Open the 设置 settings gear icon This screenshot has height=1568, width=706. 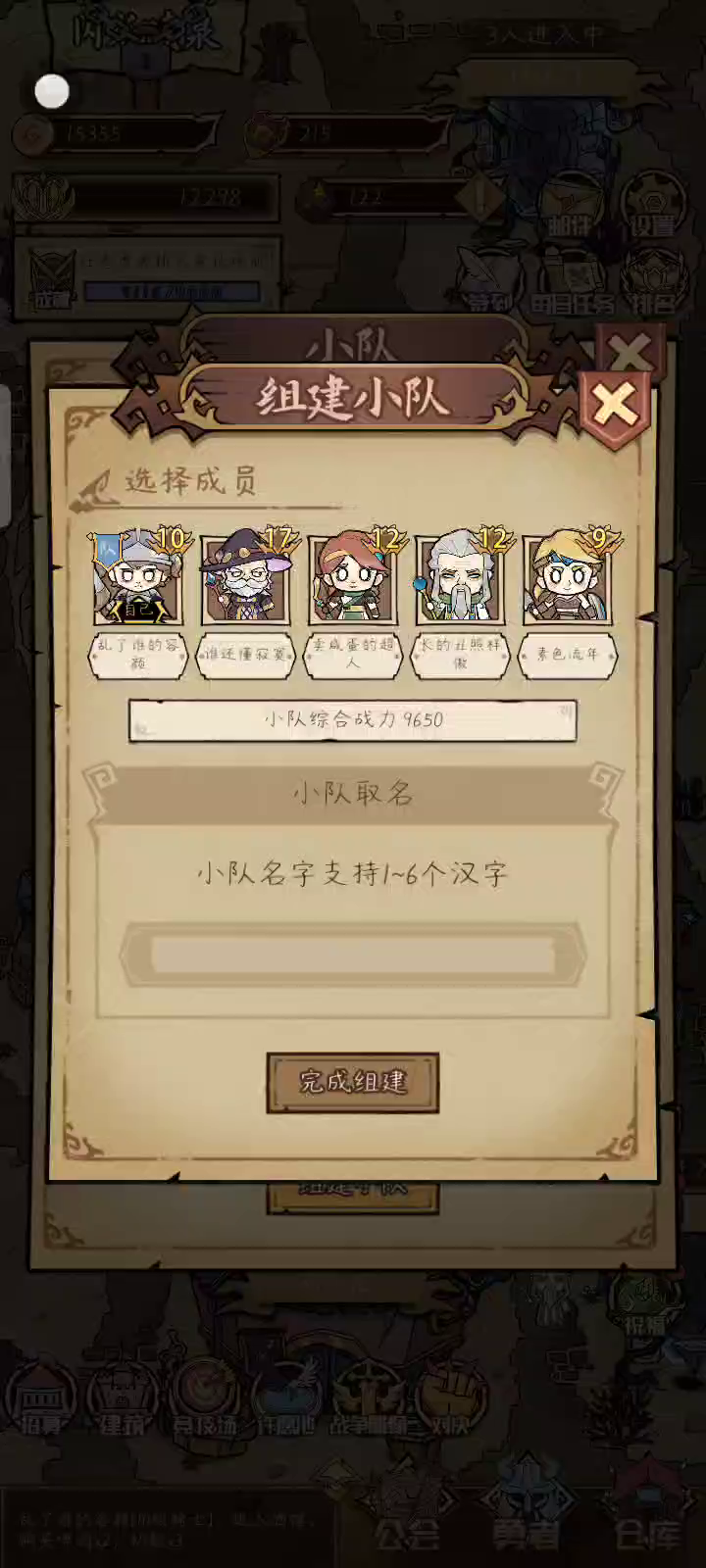(x=652, y=204)
